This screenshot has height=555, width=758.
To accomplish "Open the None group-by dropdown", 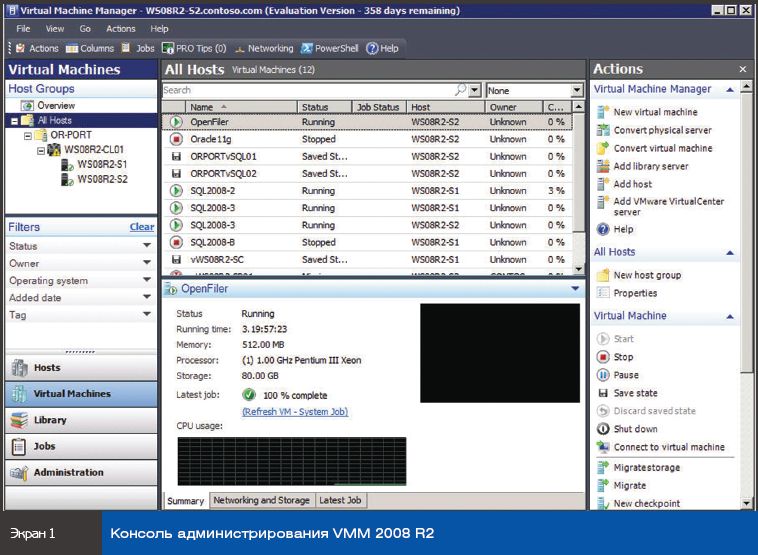I will pyautogui.click(x=576, y=90).
